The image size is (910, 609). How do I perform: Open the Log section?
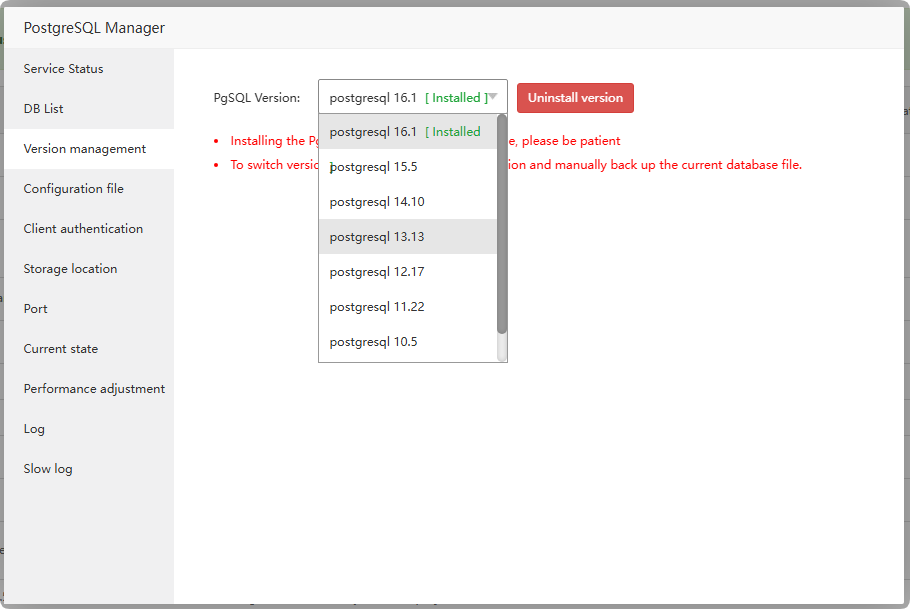click(89, 429)
